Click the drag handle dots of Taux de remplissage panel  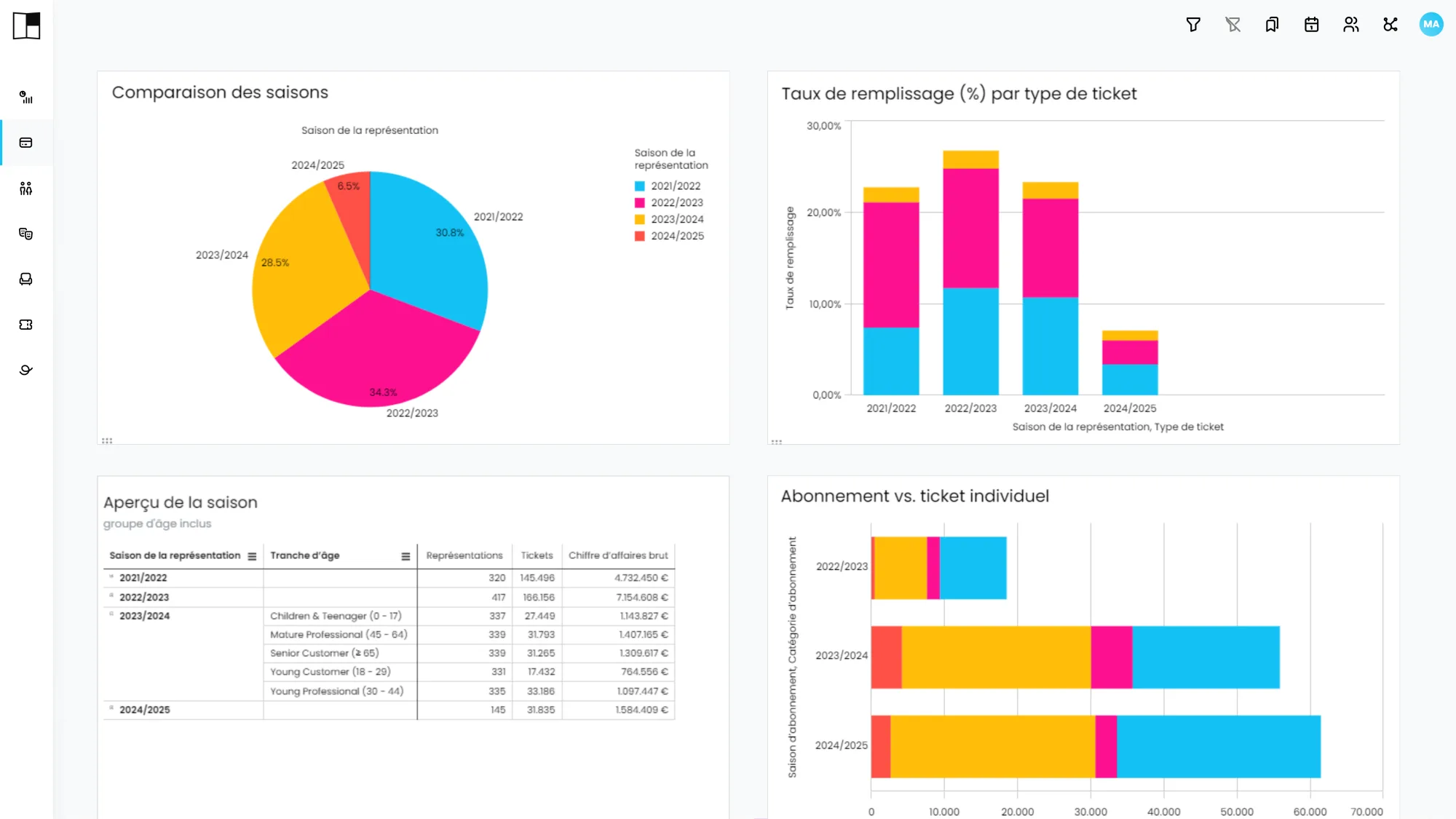[777, 441]
